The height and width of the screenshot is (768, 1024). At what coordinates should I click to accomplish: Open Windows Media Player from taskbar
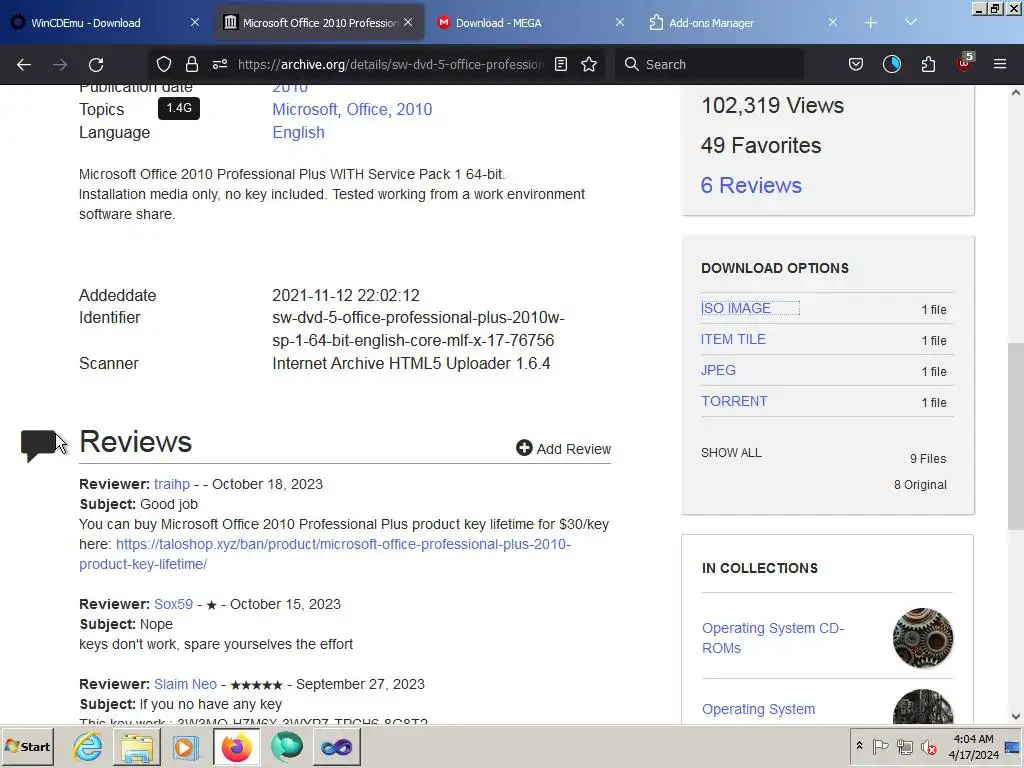185,746
